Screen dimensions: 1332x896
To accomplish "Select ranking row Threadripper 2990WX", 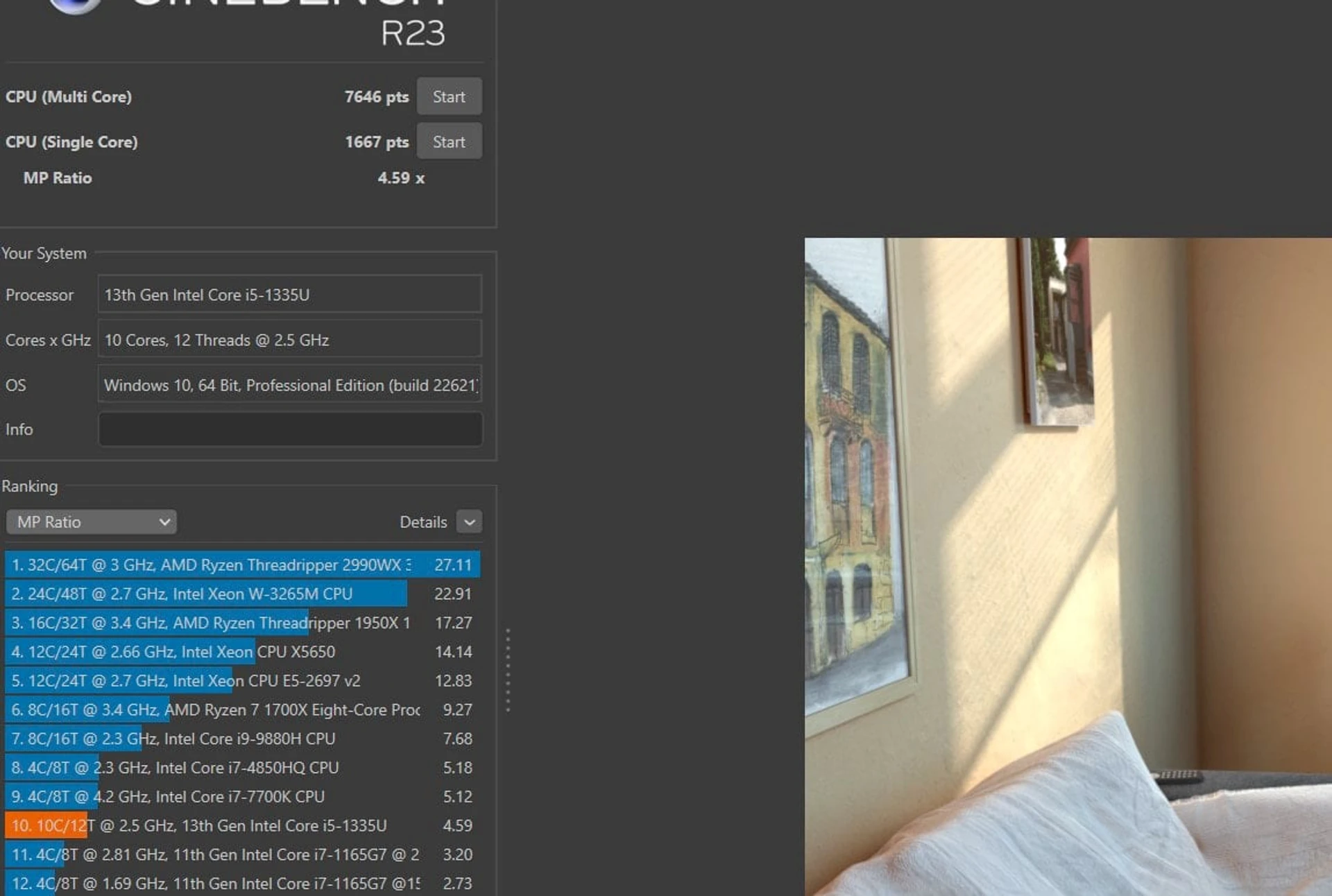I will 242,565.
